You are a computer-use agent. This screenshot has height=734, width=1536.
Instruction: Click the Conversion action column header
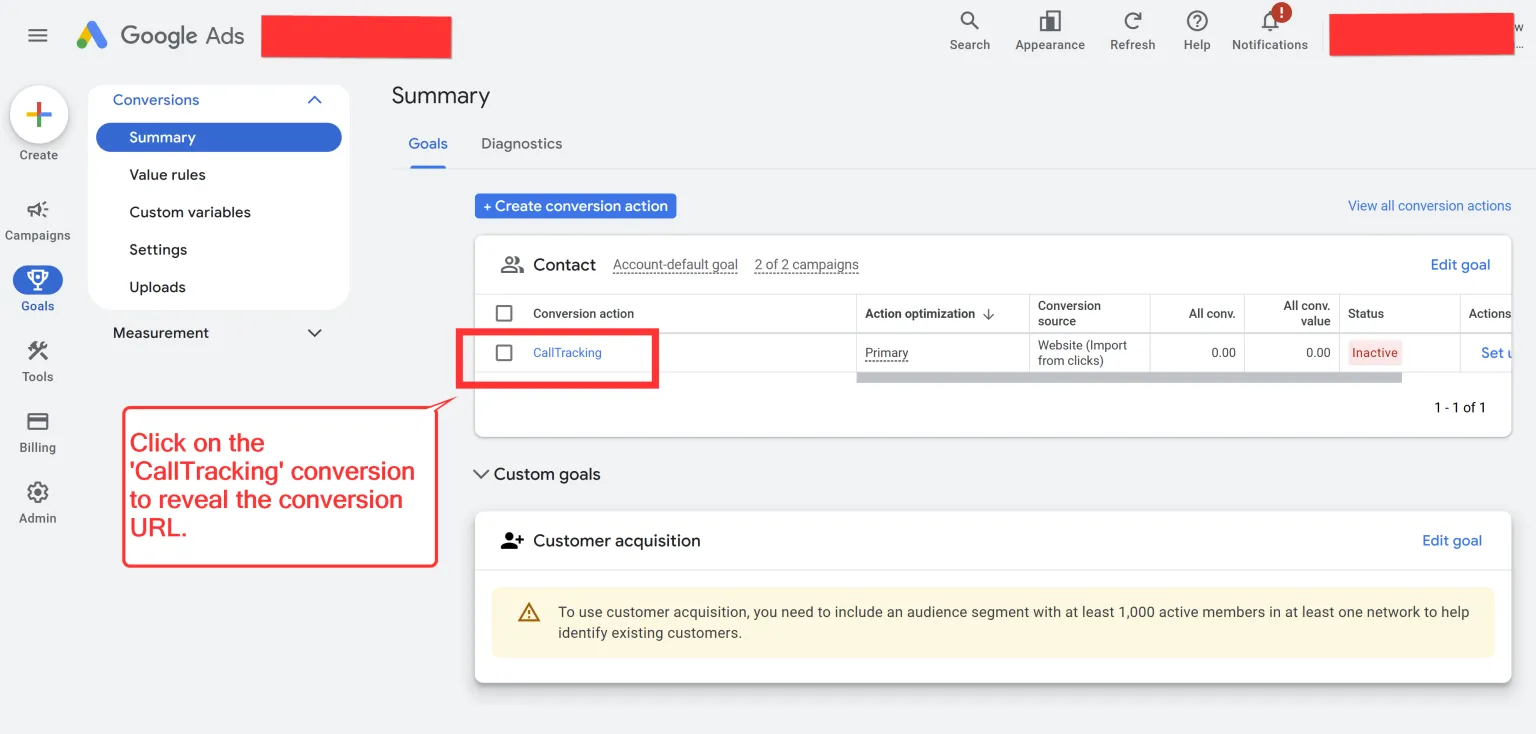coord(583,314)
